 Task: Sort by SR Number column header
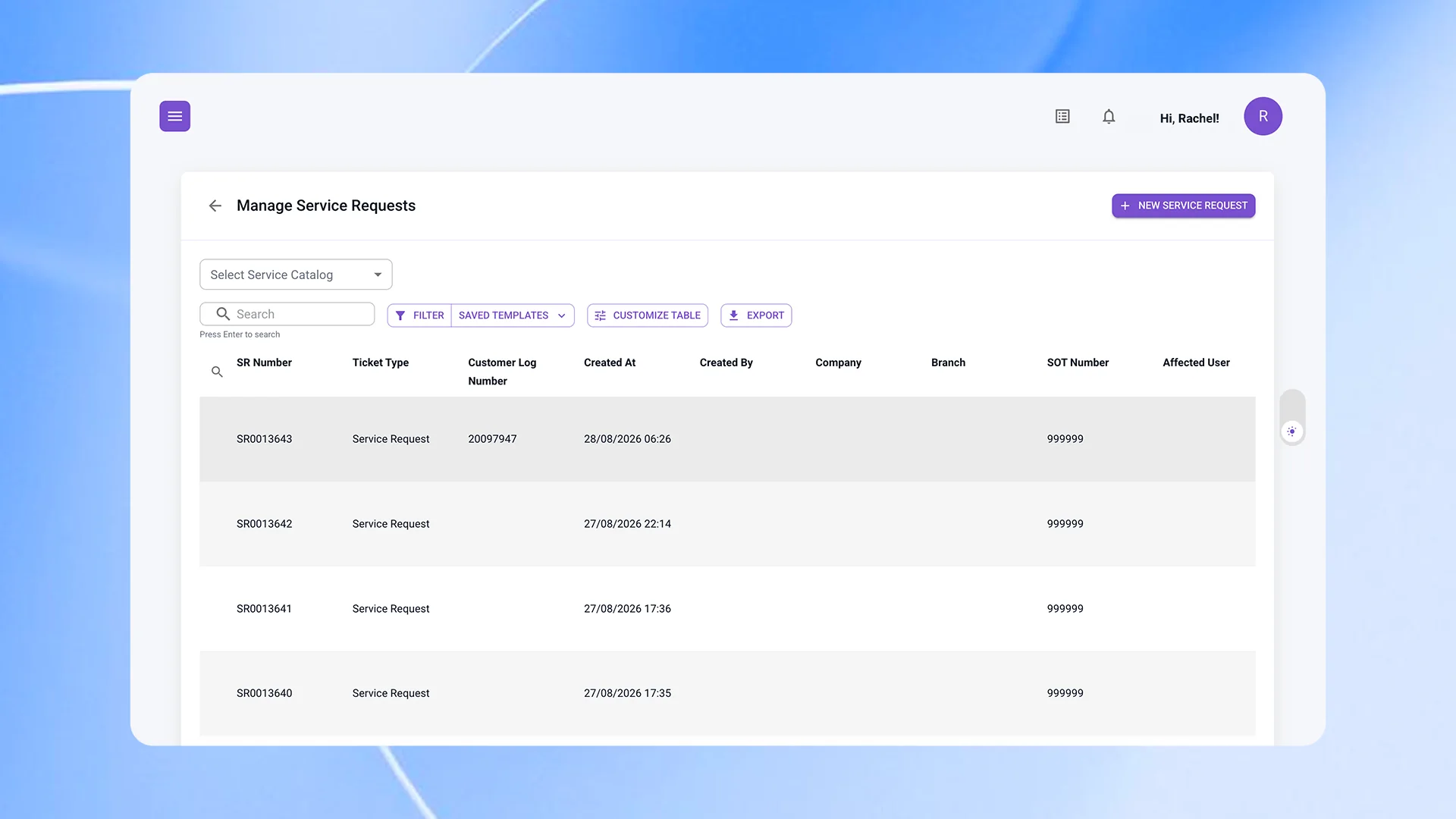[264, 362]
